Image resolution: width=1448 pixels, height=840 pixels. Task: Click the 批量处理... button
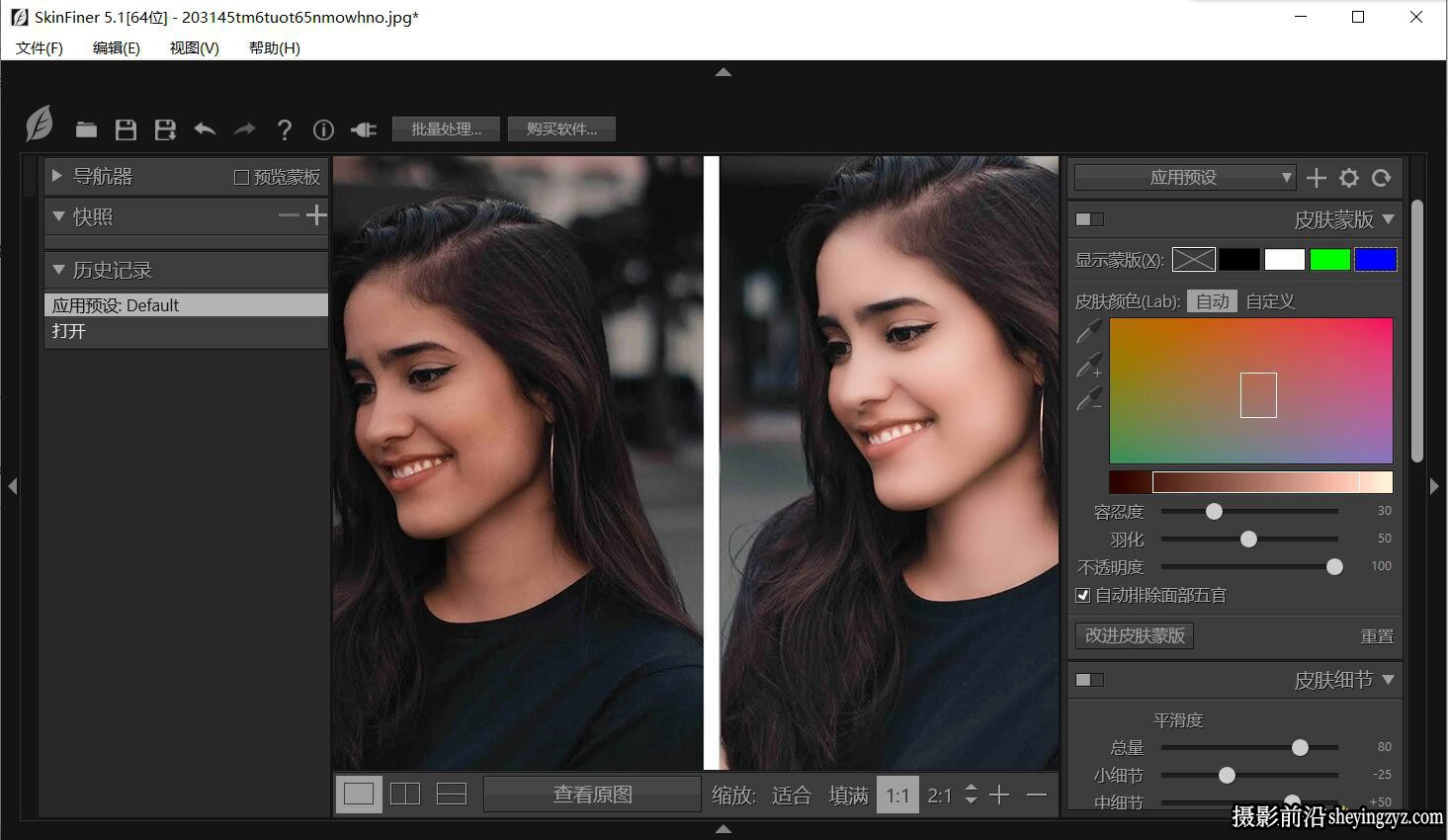[x=447, y=129]
